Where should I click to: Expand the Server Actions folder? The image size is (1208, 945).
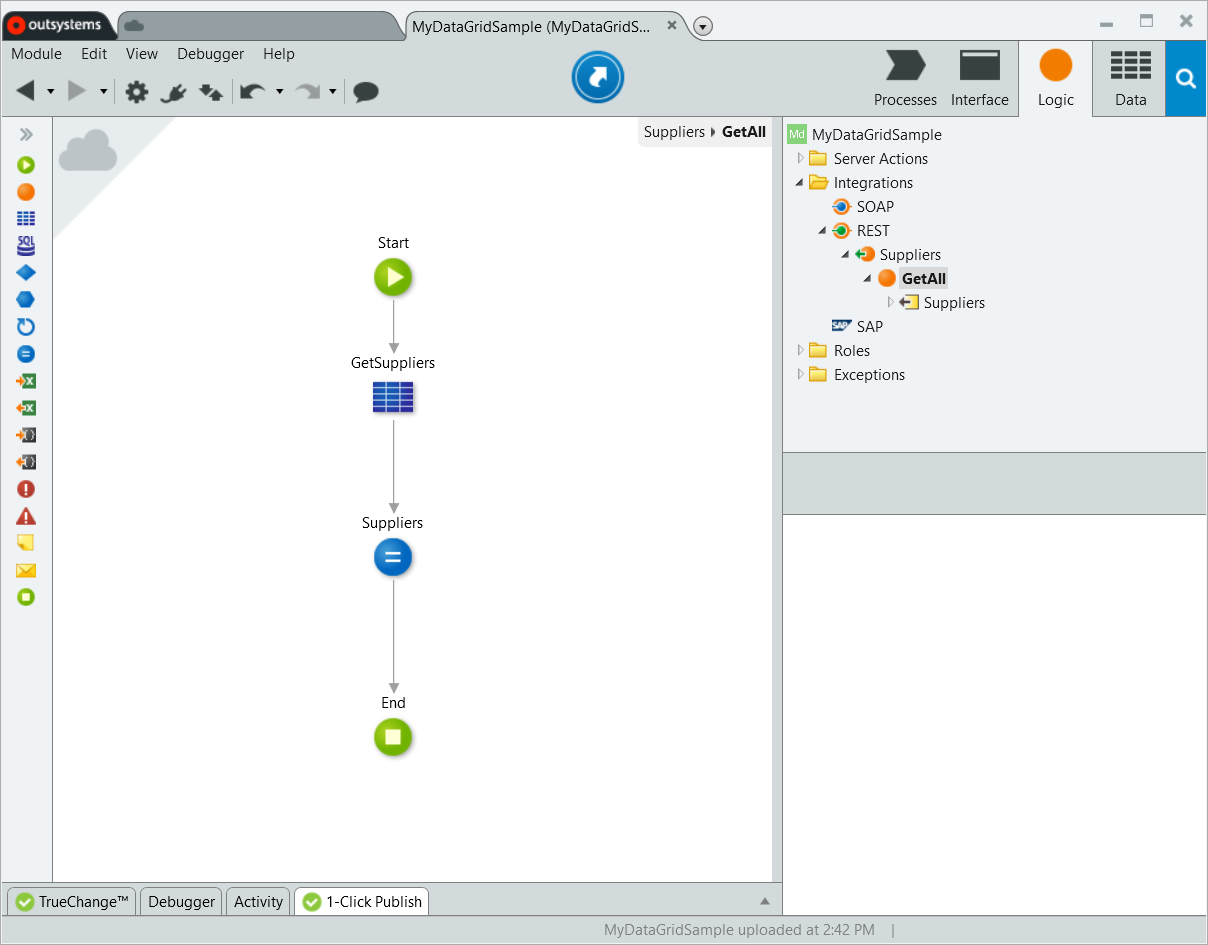click(799, 158)
